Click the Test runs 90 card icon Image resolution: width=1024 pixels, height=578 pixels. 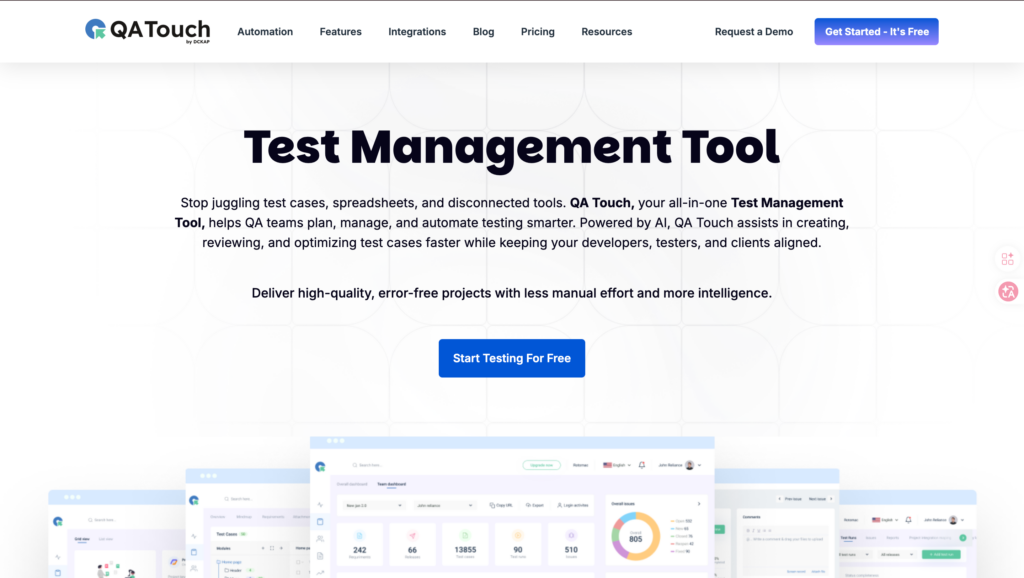point(518,536)
